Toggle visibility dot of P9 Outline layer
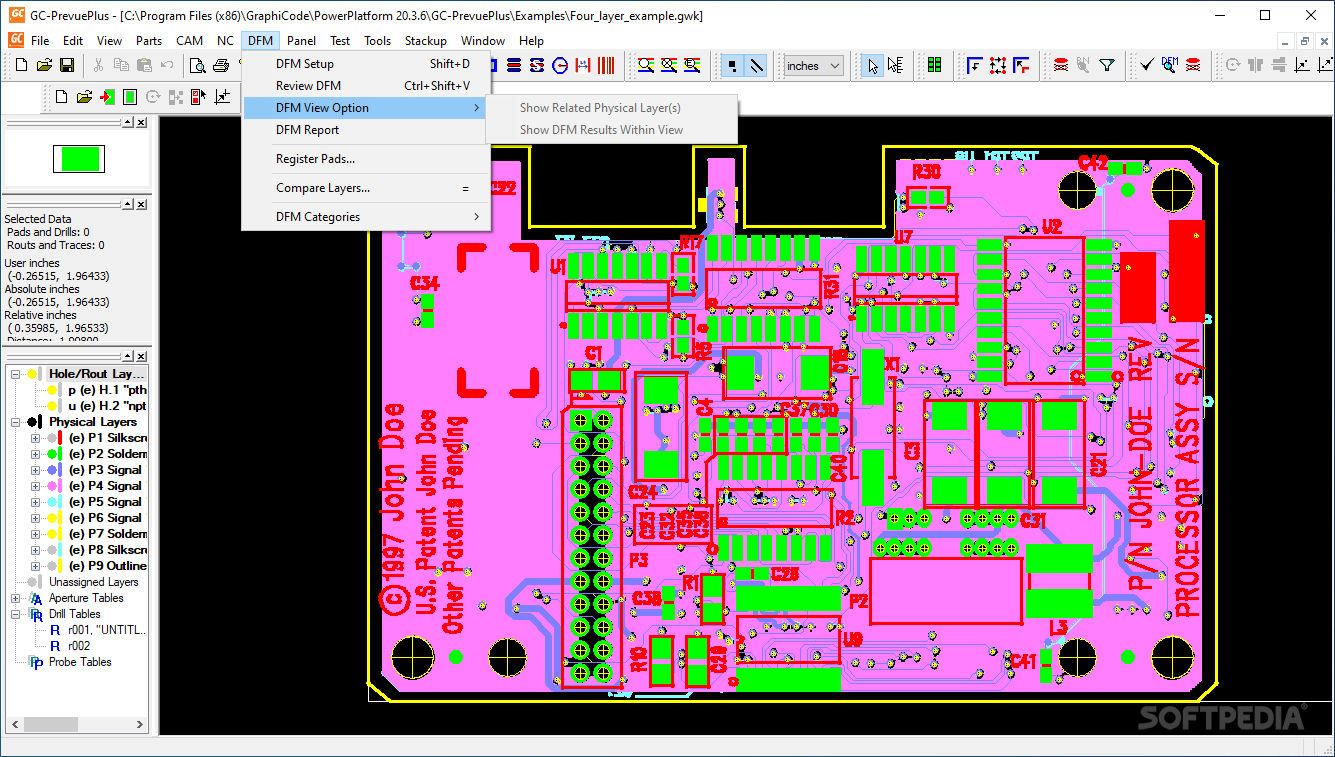 [x=51, y=566]
